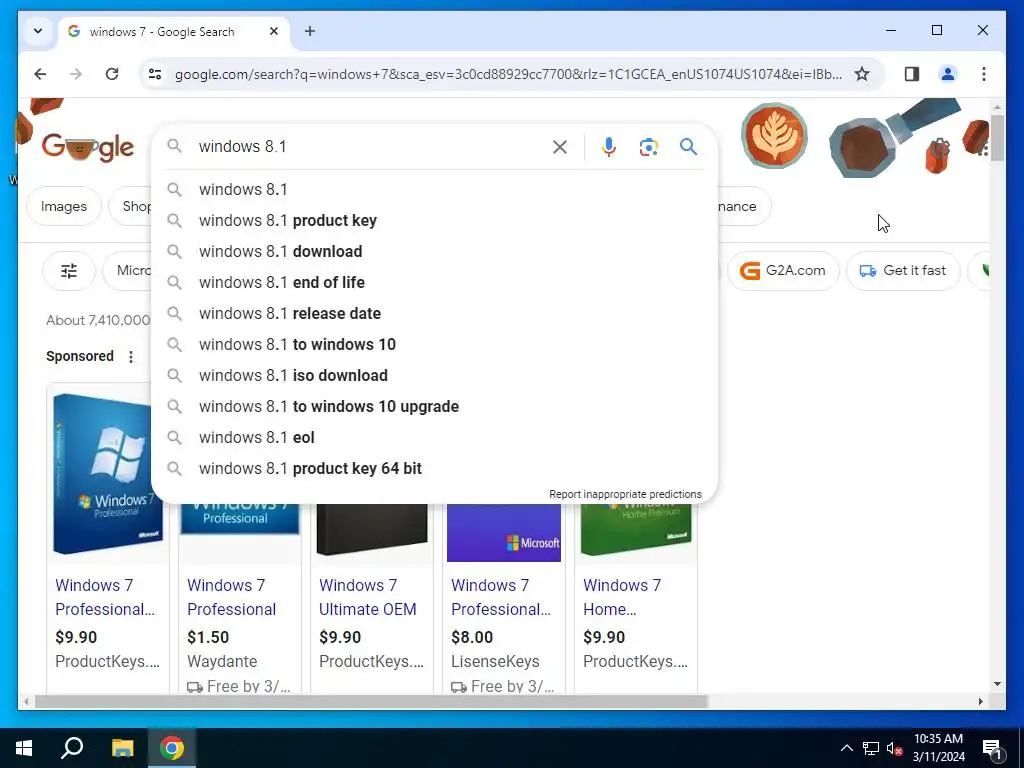Open the Windows 7 Home listing
1024x768 pixels.
point(622,597)
